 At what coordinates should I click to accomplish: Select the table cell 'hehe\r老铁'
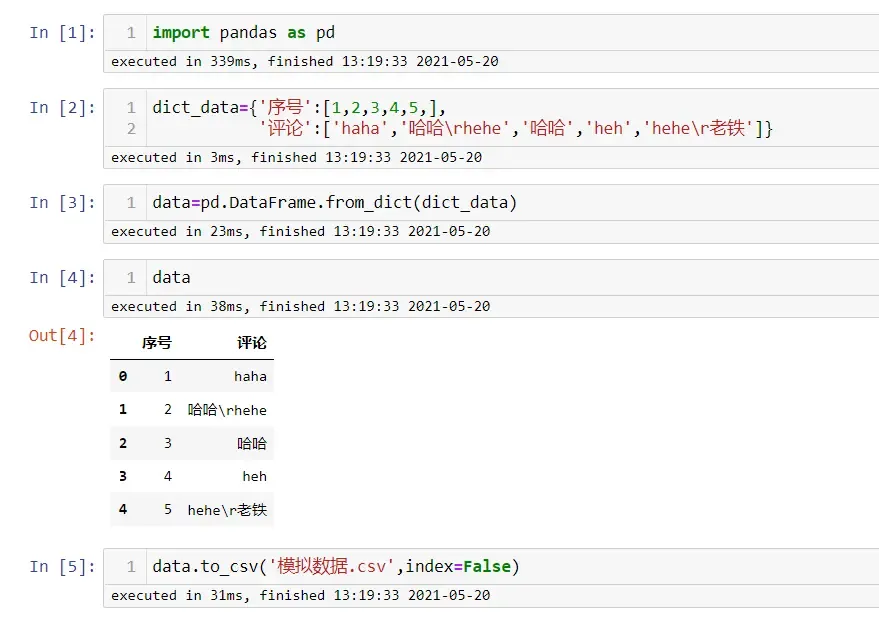coord(227,510)
